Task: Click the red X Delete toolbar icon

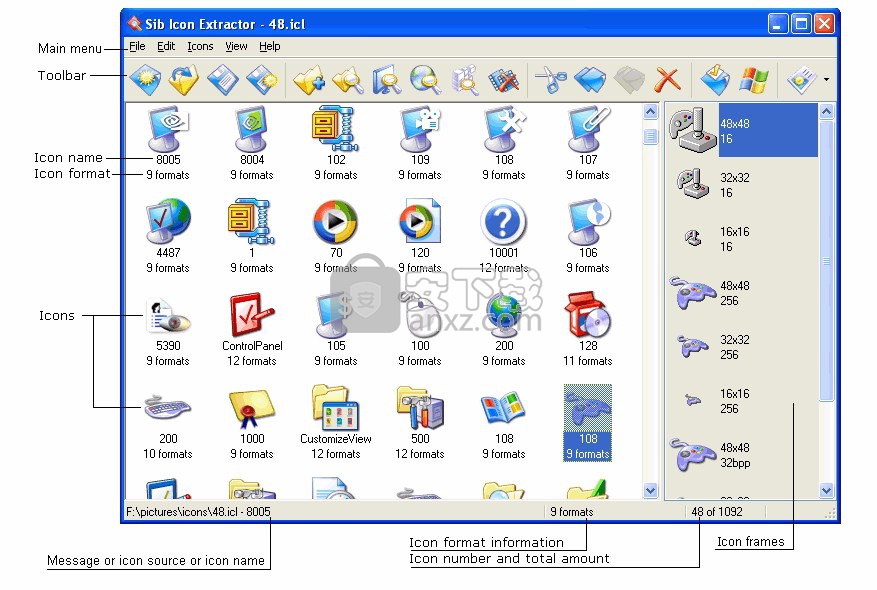Action: click(667, 79)
